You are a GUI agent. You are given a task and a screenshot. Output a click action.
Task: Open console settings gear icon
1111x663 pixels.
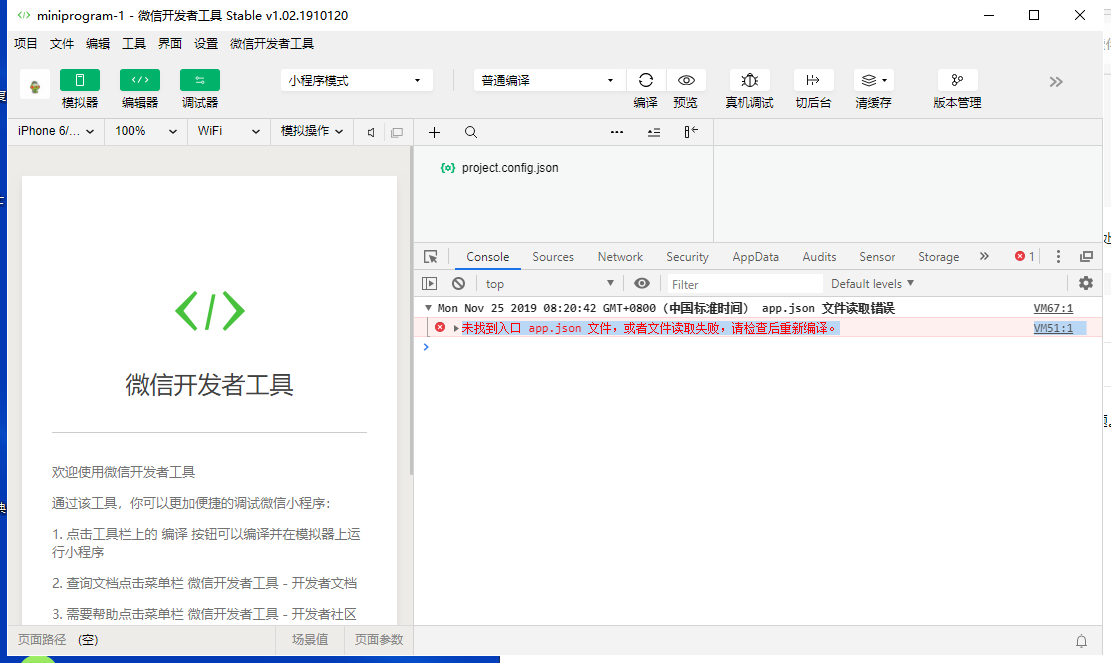1085,283
